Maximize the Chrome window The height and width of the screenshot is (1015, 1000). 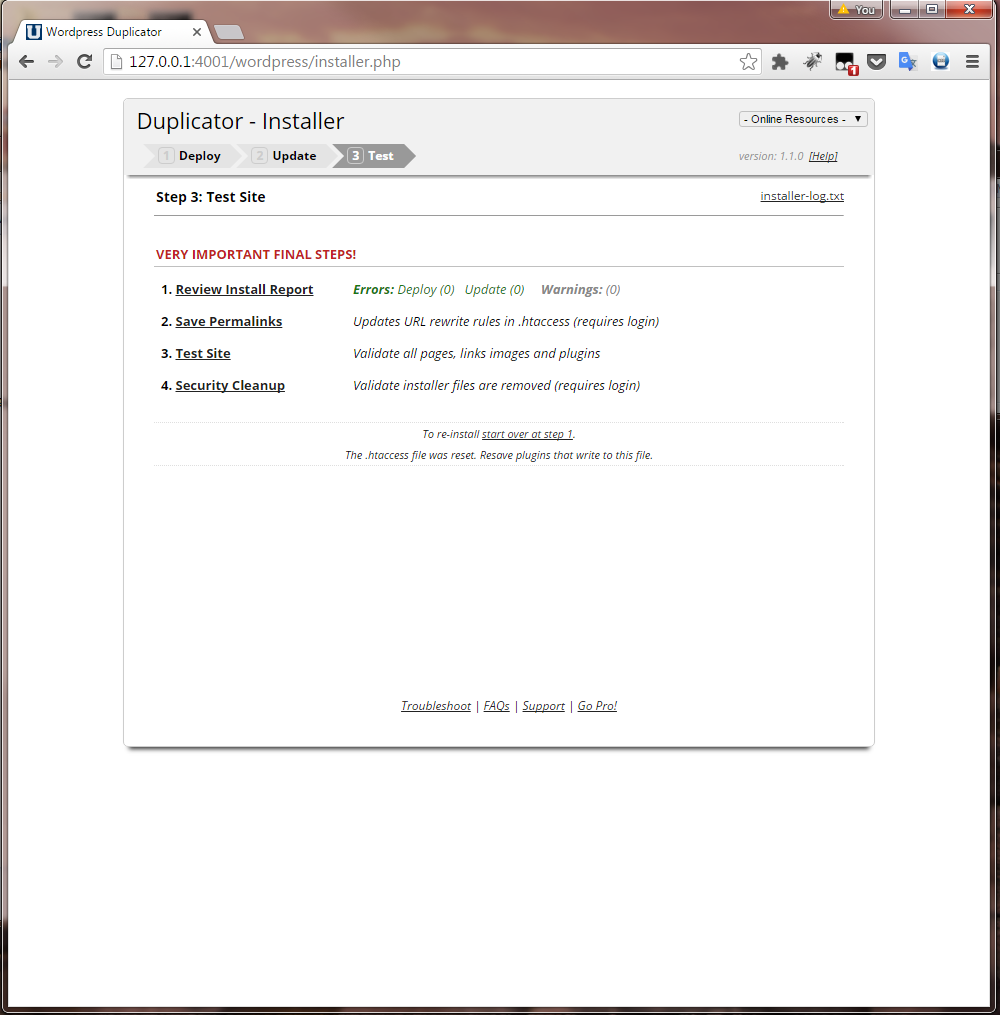(932, 10)
